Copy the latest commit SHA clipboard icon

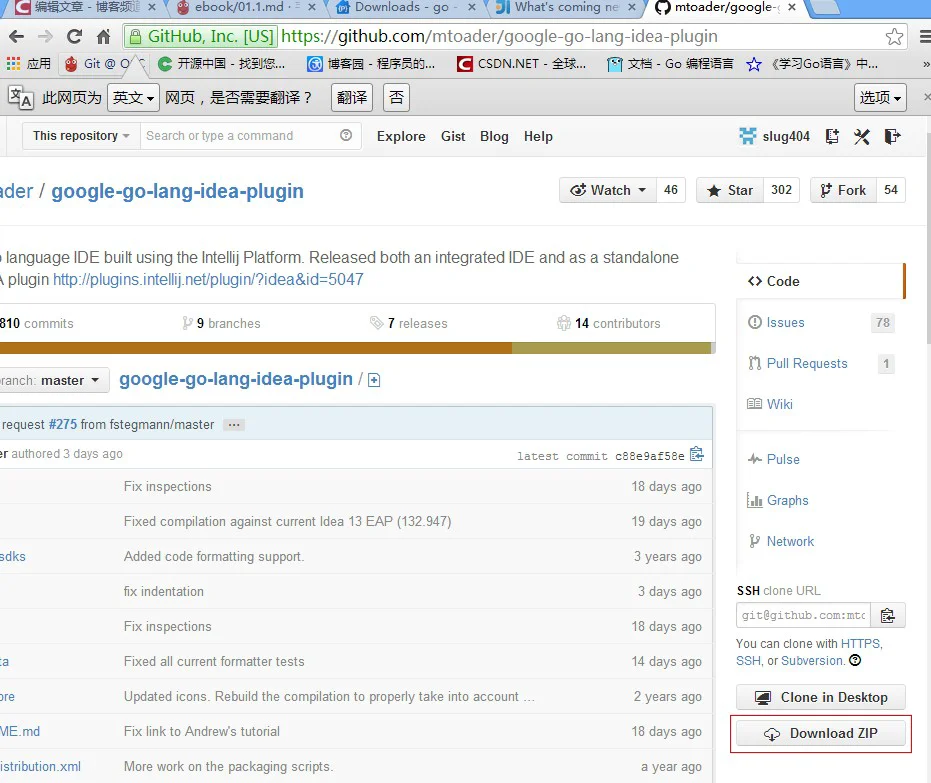697,455
